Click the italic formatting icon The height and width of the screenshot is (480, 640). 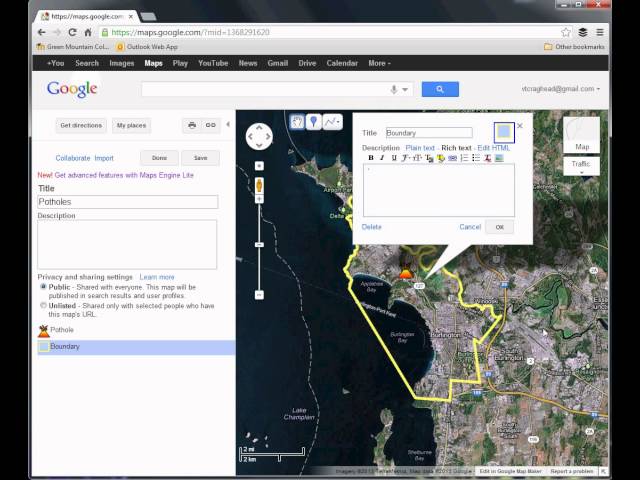click(x=382, y=158)
